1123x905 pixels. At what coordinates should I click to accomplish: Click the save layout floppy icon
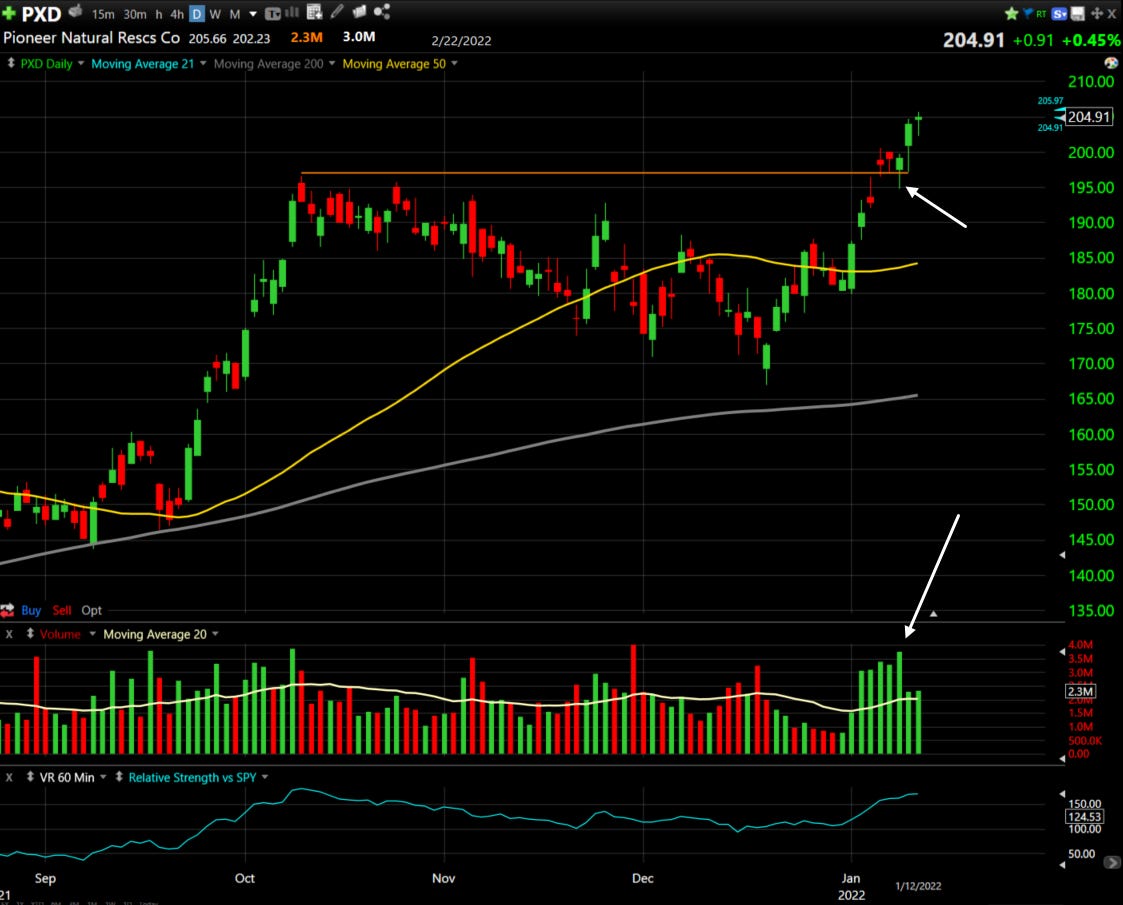[1077, 14]
